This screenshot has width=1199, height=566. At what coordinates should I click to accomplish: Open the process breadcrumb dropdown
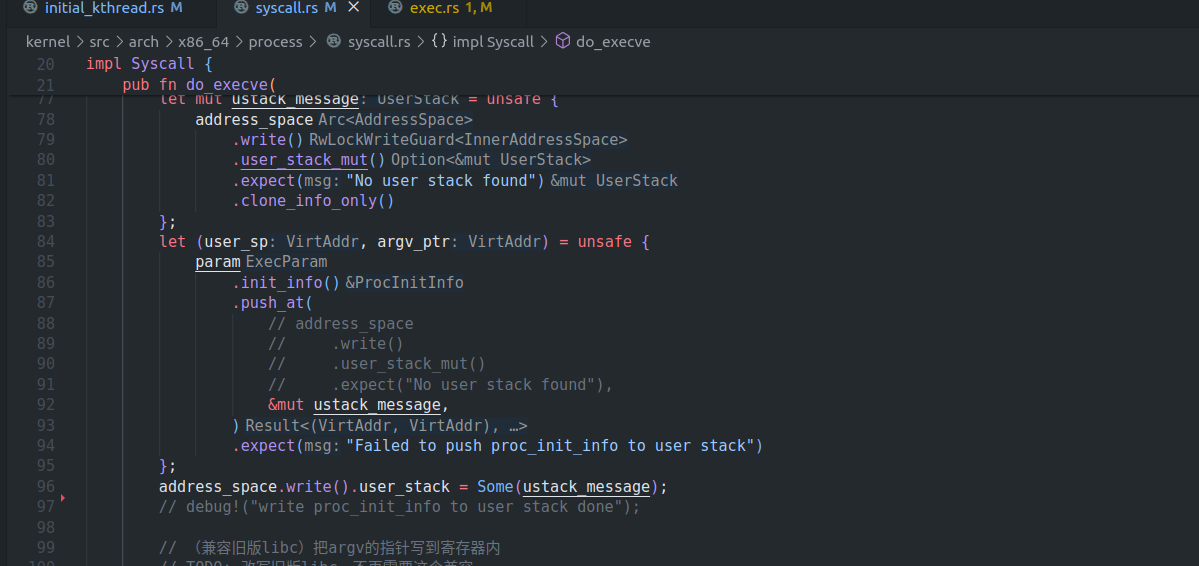pyautogui.click(x=275, y=42)
